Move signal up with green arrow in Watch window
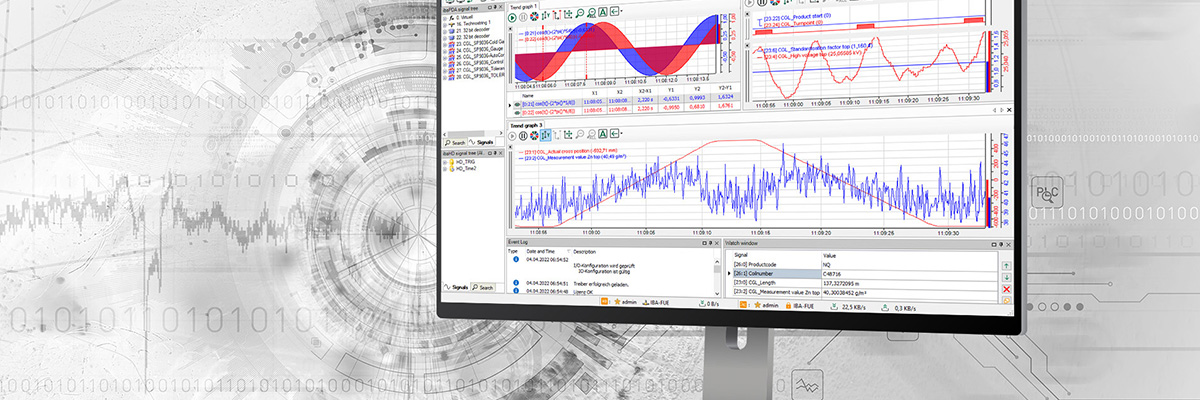The height and width of the screenshot is (400, 1200). click(1007, 265)
